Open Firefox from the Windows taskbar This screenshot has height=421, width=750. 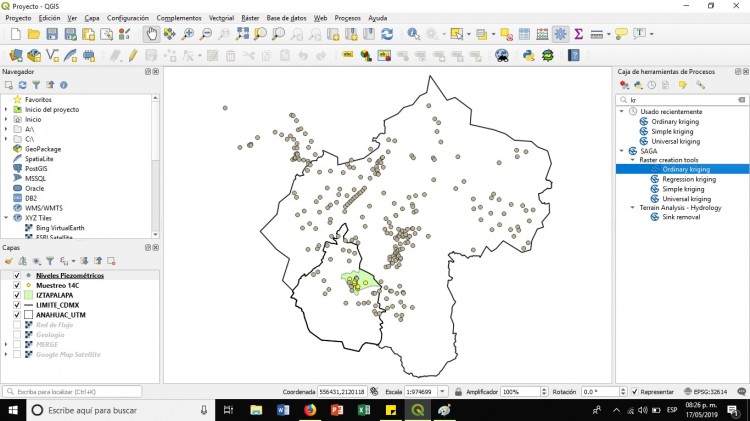310,410
